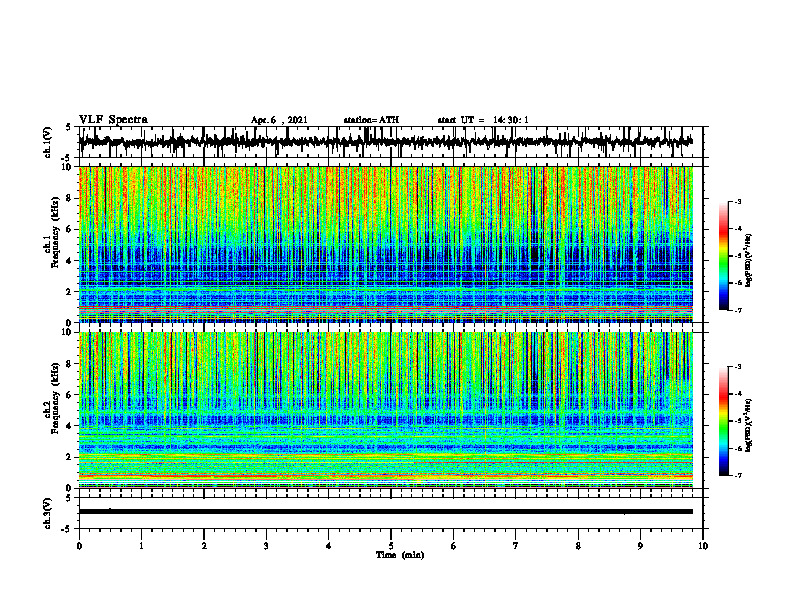Select the date text "Apr. 6, 2021"
This screenshot has width=792, height=612.
click(x=279, y=120)
